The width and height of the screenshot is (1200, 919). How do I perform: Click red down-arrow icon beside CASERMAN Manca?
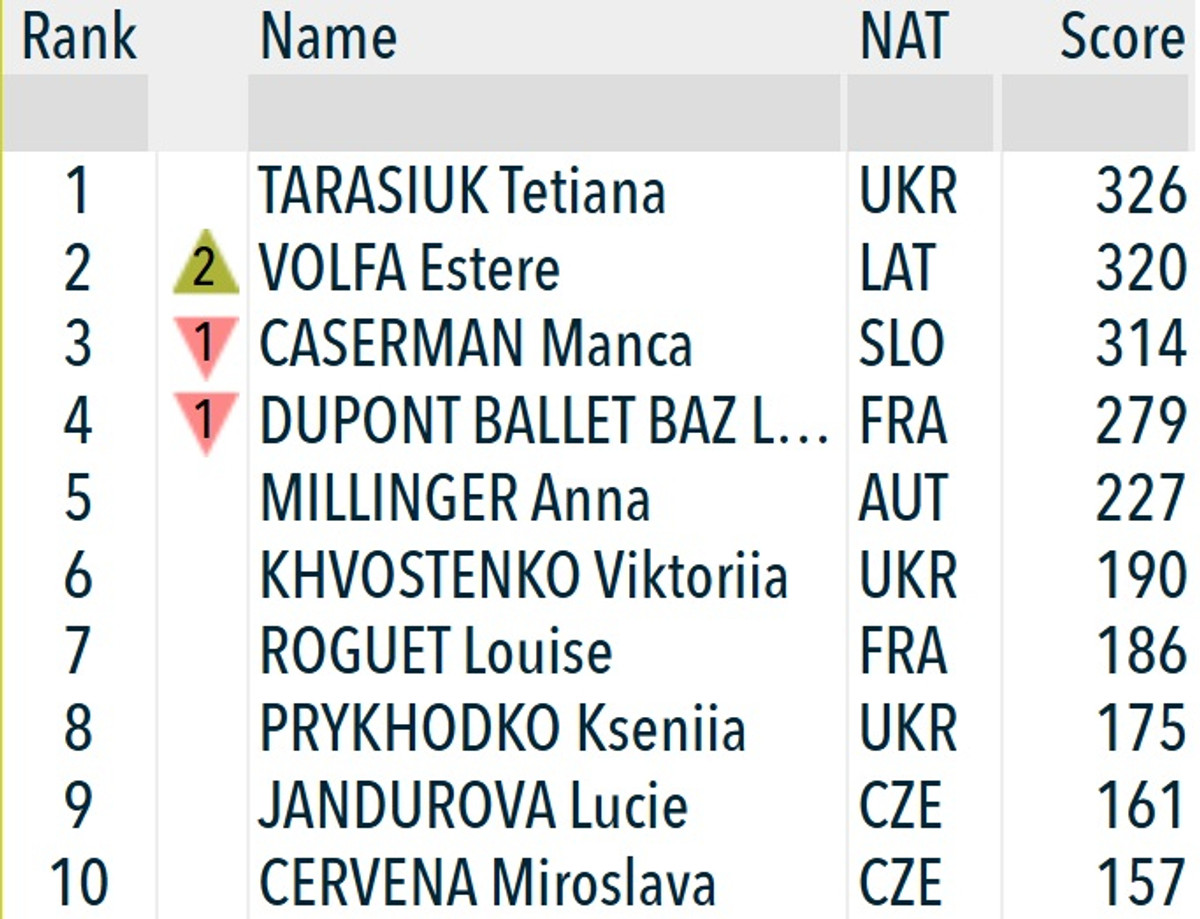(x=204, y=344)
